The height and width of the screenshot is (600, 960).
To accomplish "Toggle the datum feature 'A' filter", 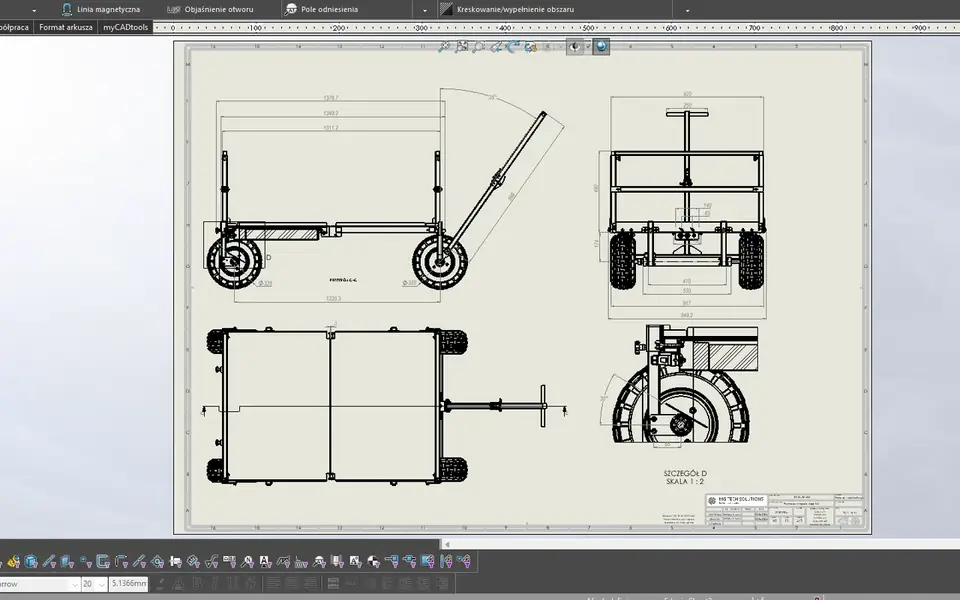I will pos(264,561).
